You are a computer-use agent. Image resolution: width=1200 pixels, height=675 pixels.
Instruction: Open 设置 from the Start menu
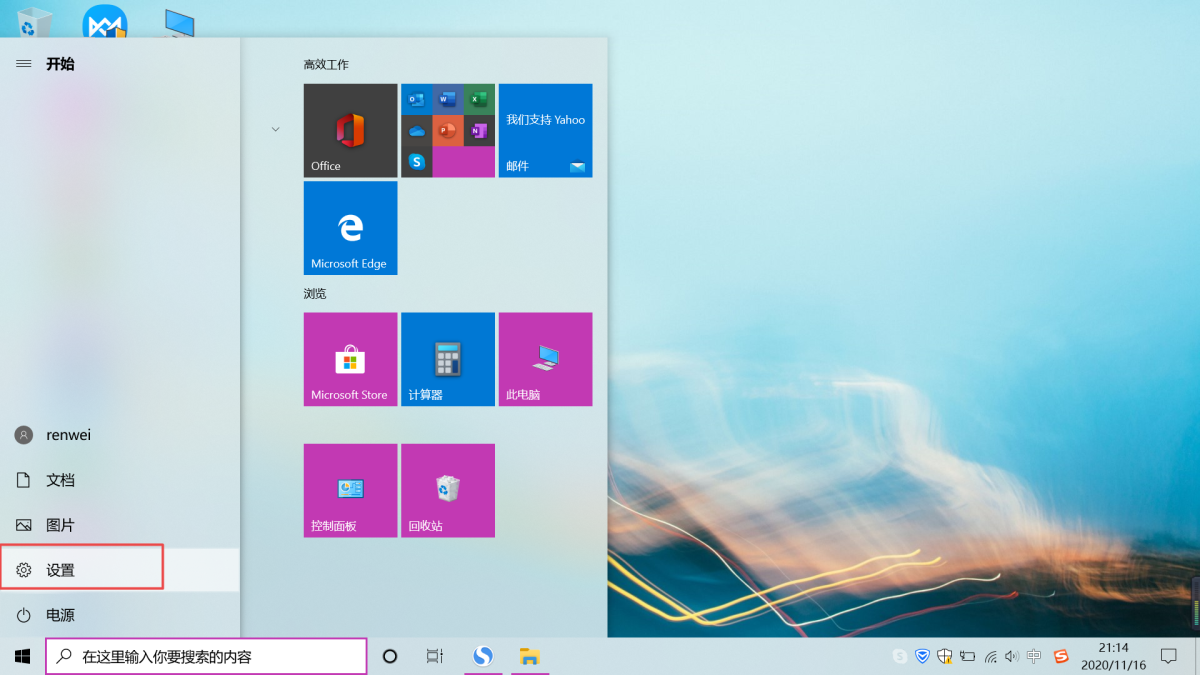click(x=60, y=570)
